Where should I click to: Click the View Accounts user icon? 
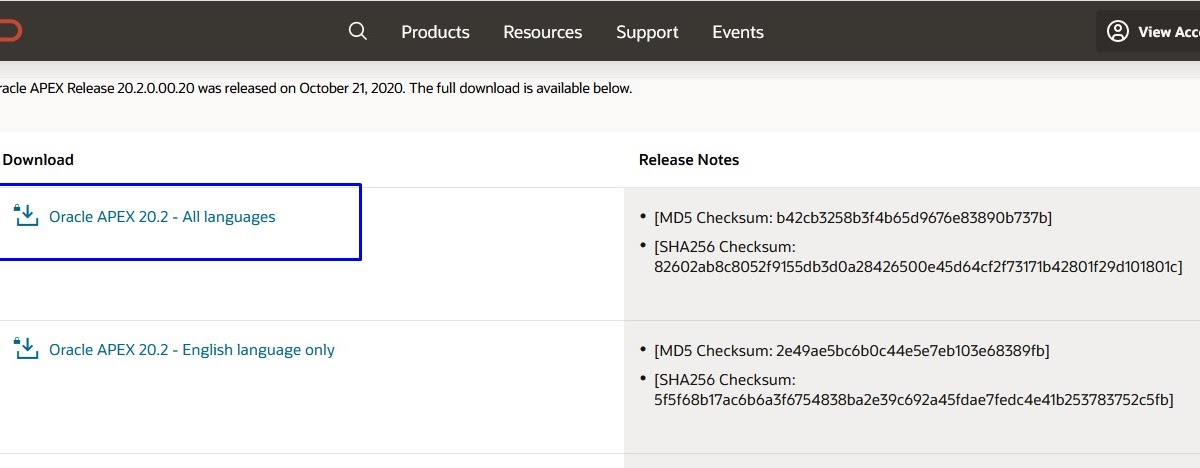click(1118, 32)
